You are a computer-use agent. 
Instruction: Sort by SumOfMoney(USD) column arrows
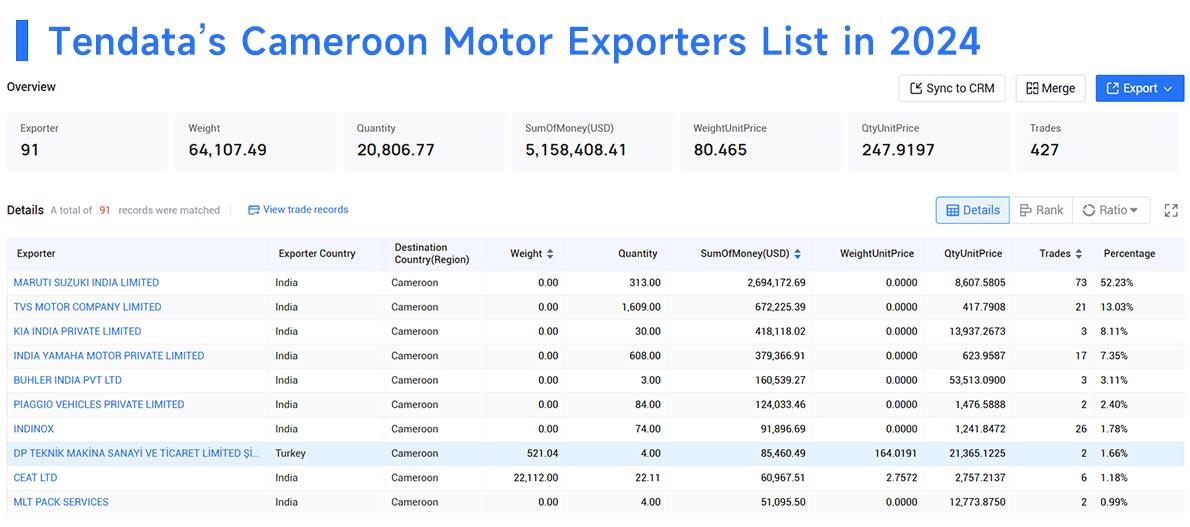click(x=798, y=254)
